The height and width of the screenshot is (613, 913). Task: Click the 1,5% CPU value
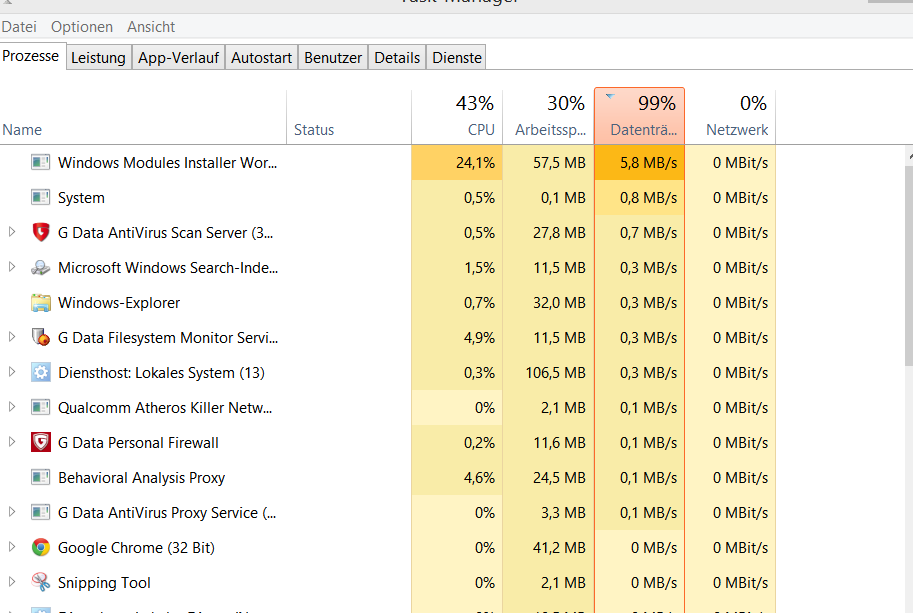[479, 268]
